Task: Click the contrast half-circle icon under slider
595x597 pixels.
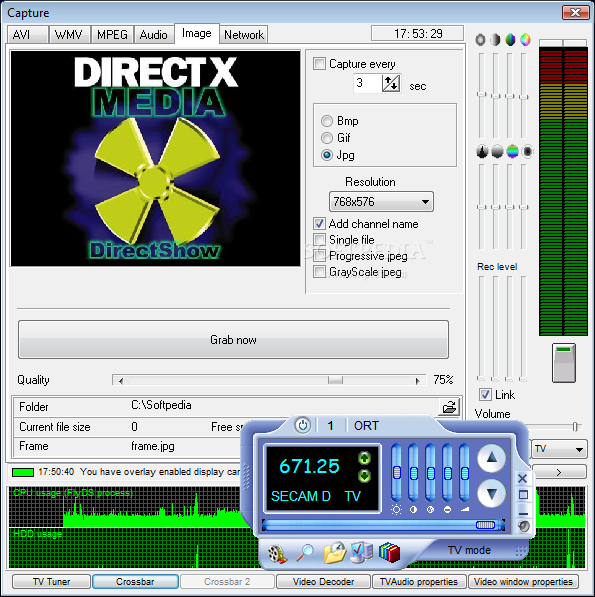Action: [413, 509]
